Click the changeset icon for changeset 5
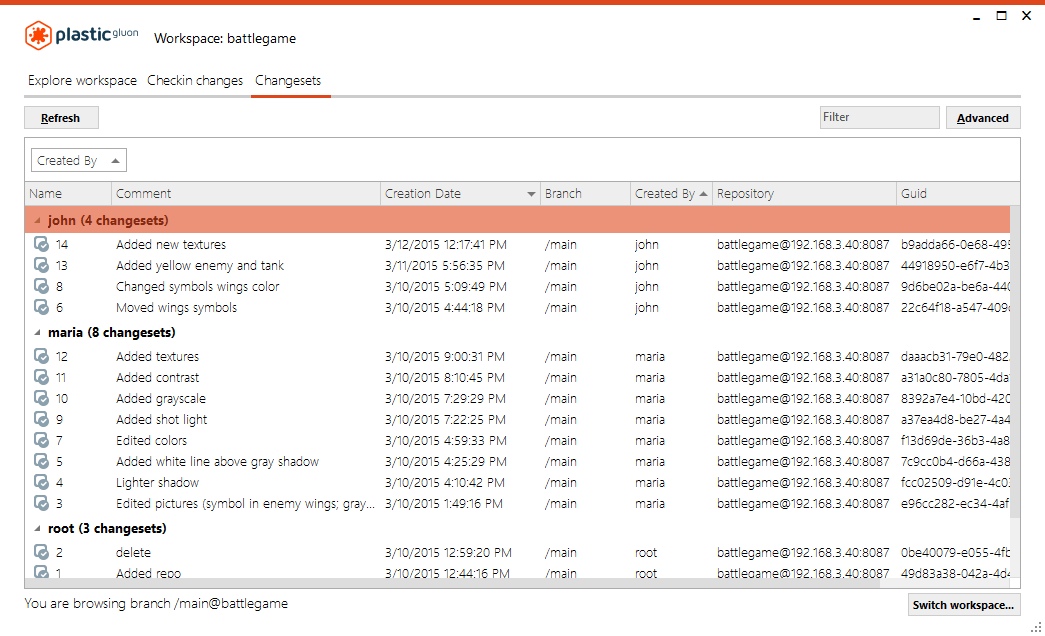 (41, 461)
